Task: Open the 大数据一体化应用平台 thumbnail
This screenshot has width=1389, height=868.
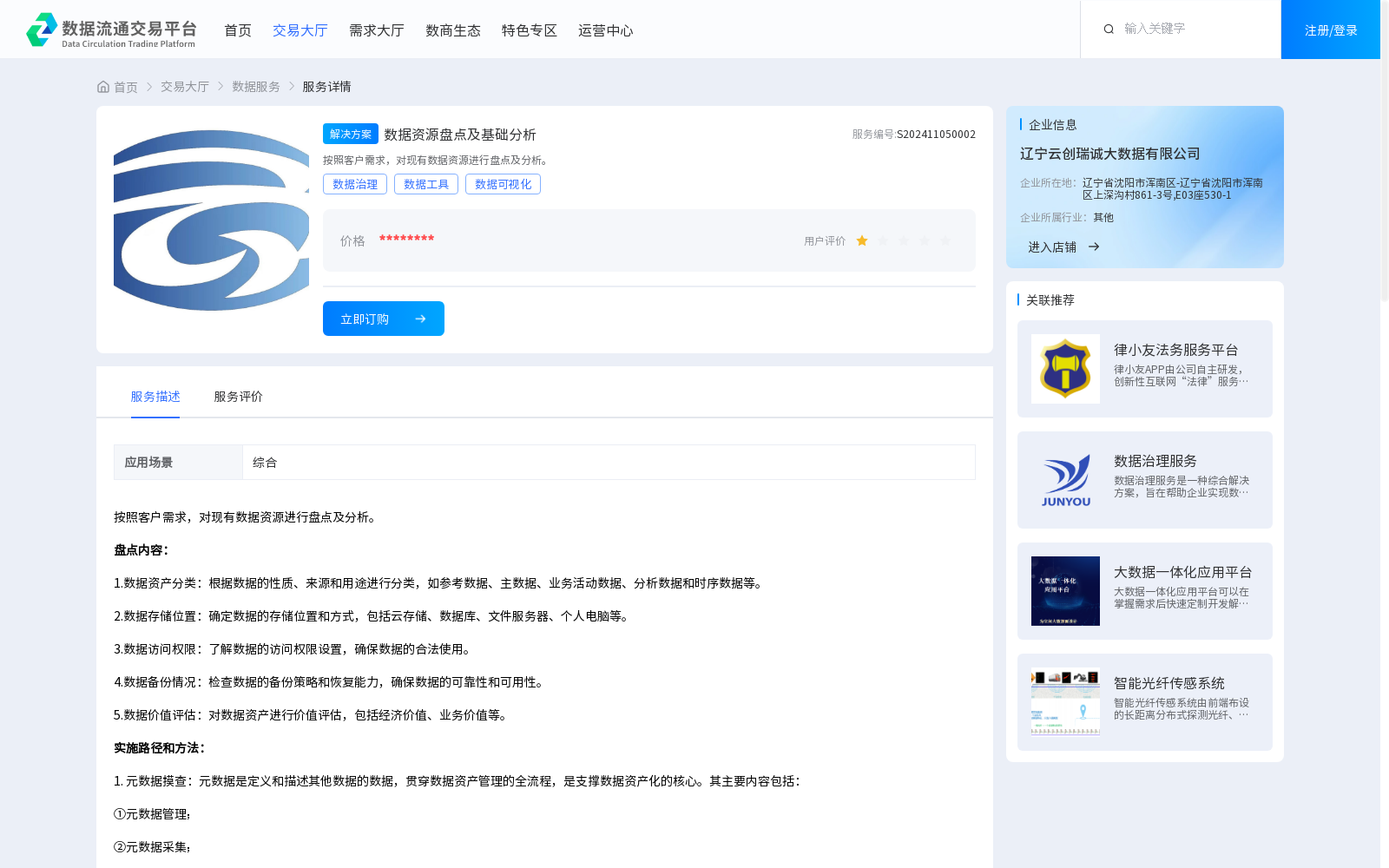Action: (x=1065, y=591)
